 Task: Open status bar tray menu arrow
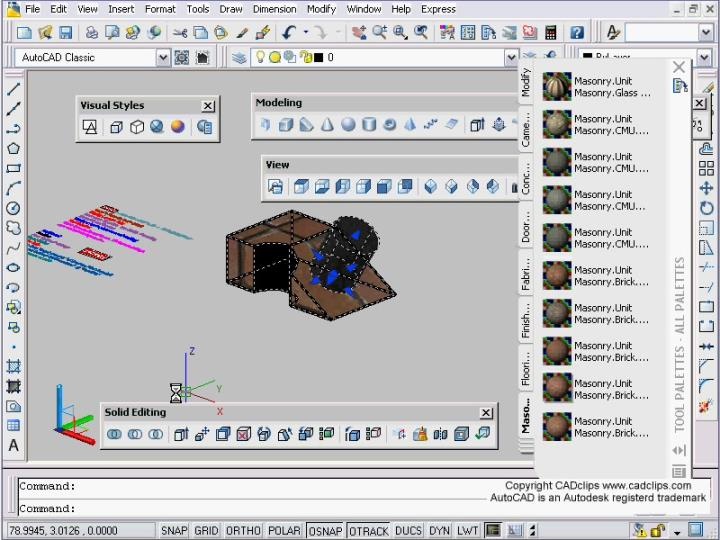pos(677,533)
